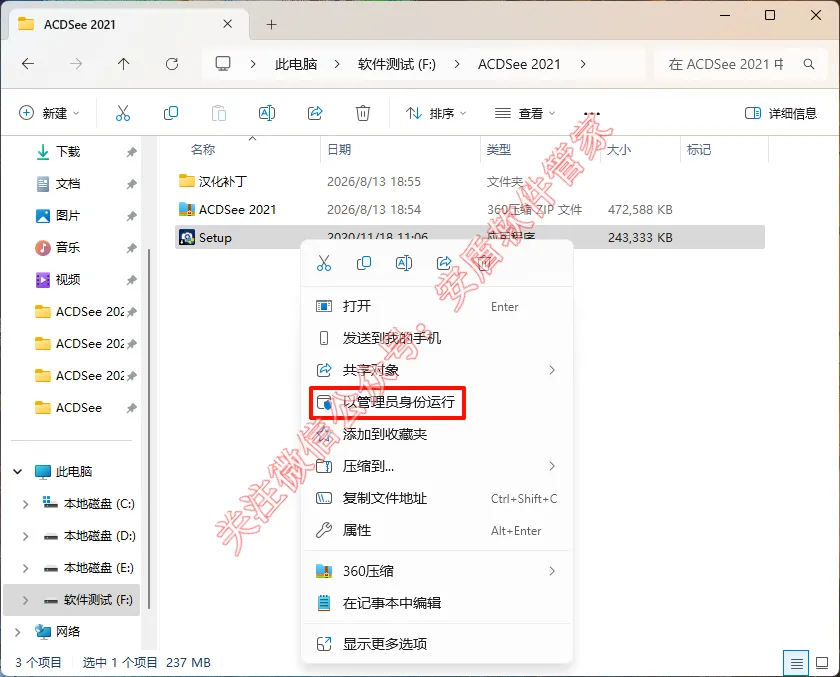Click the Copy icon in the context menu

364,263
